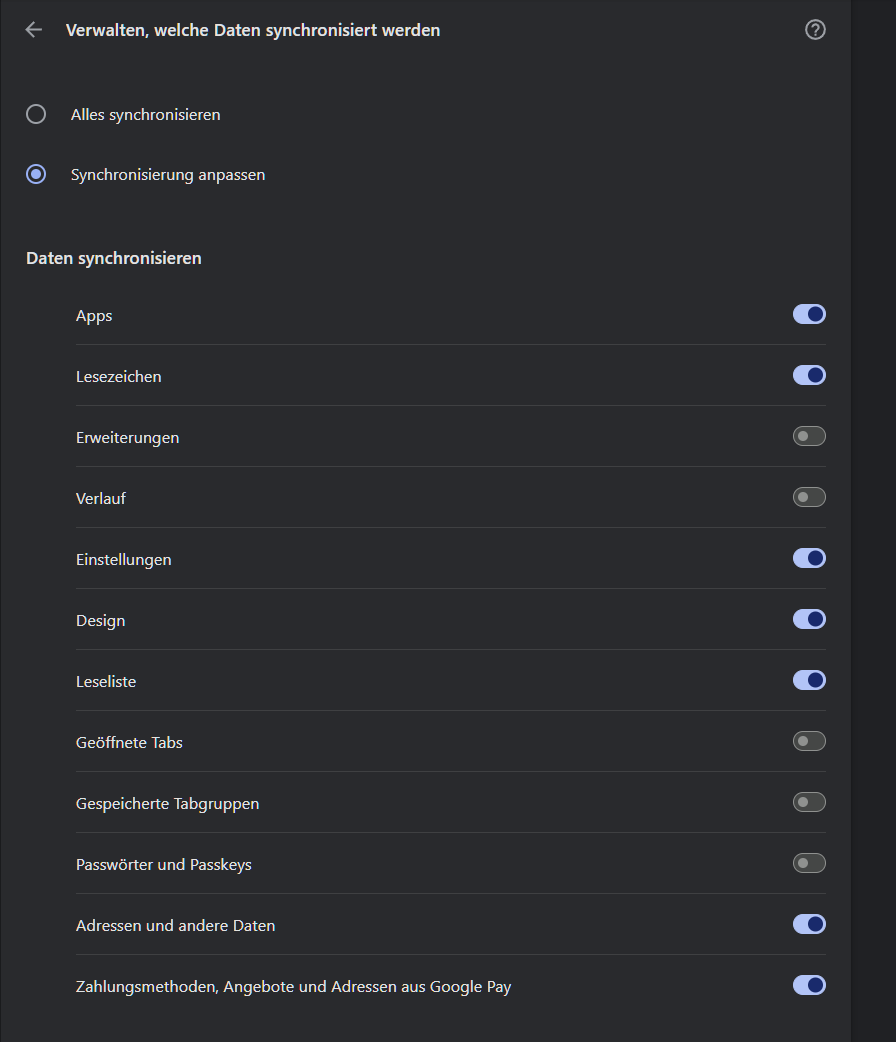
Task: Disable Adressen und andere Daten toggle
Action: point(809,924)
